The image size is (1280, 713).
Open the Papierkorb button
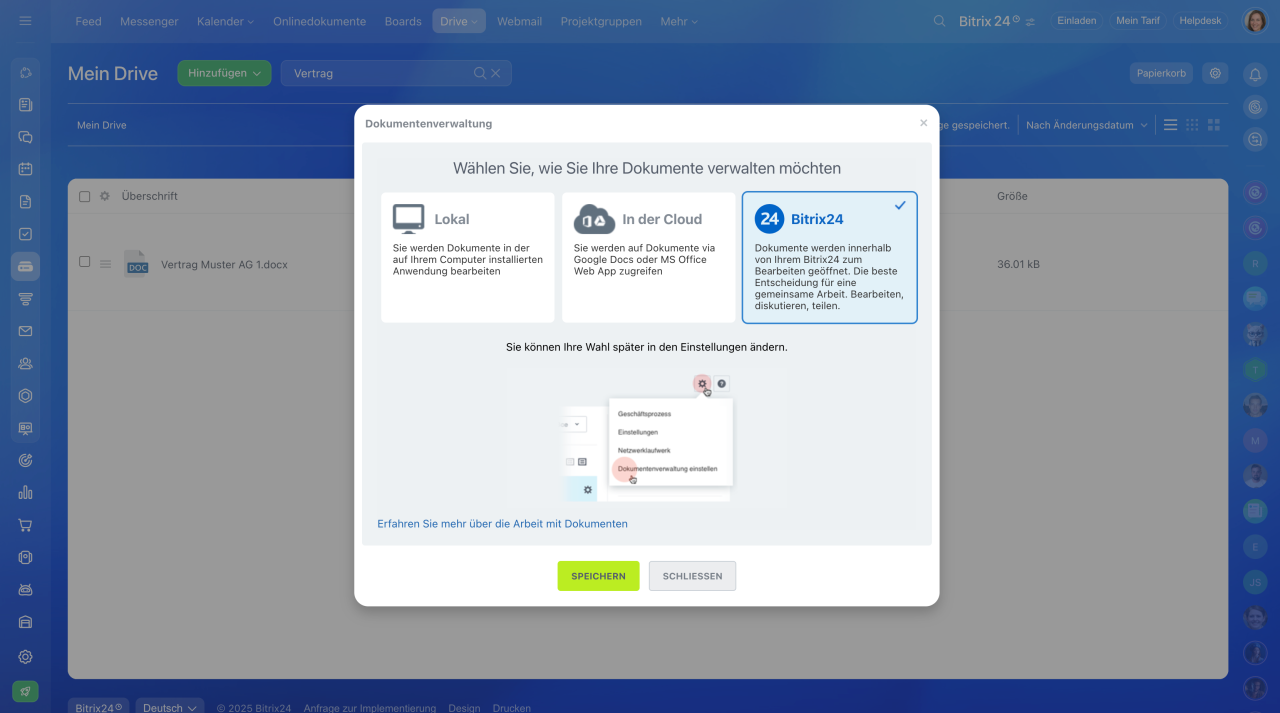point(1162,73)
